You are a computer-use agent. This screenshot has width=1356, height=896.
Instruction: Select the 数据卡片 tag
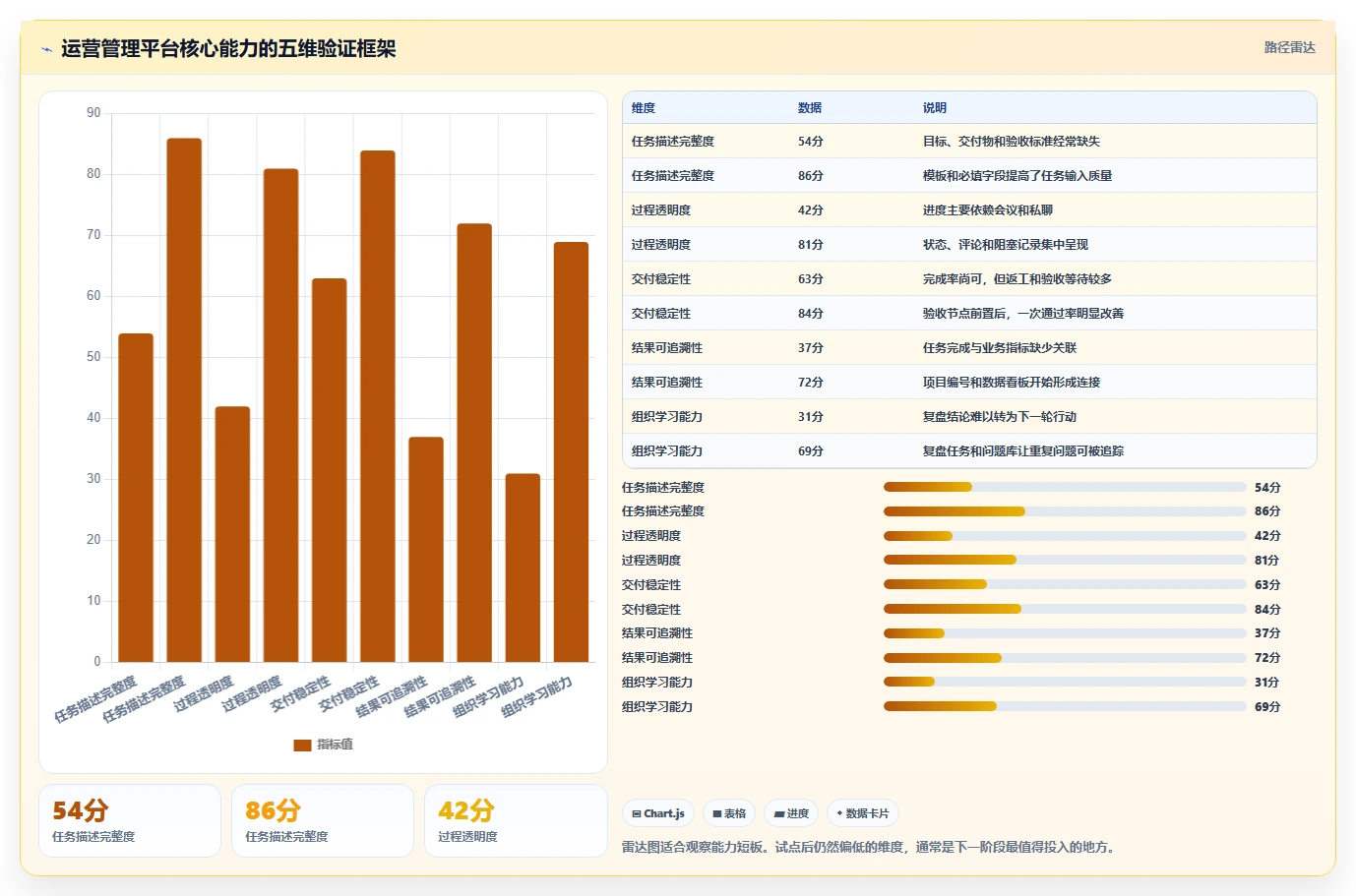tap(863, 813)
